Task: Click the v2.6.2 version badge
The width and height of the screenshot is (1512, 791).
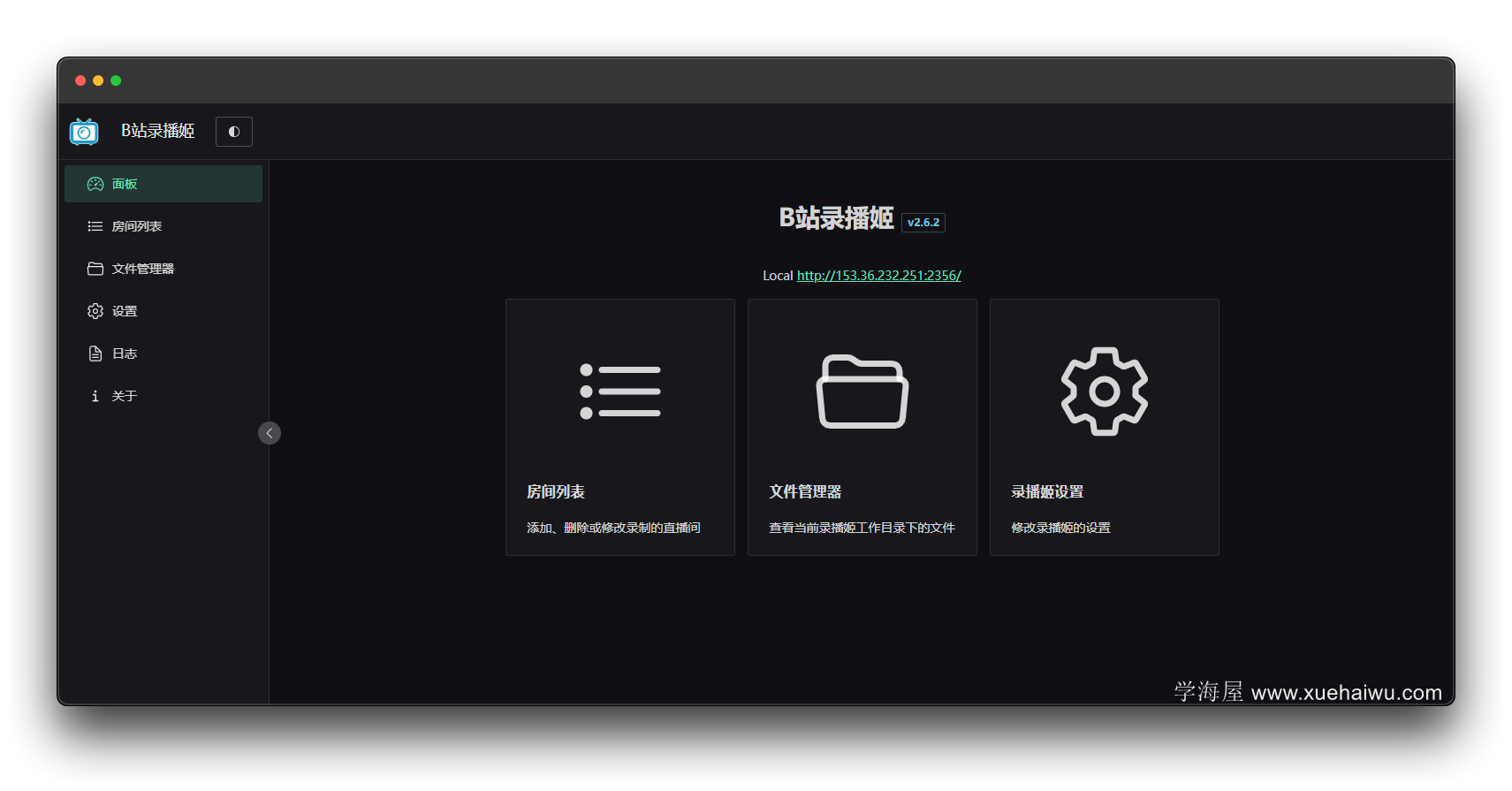Action: (x=923, y=223)
